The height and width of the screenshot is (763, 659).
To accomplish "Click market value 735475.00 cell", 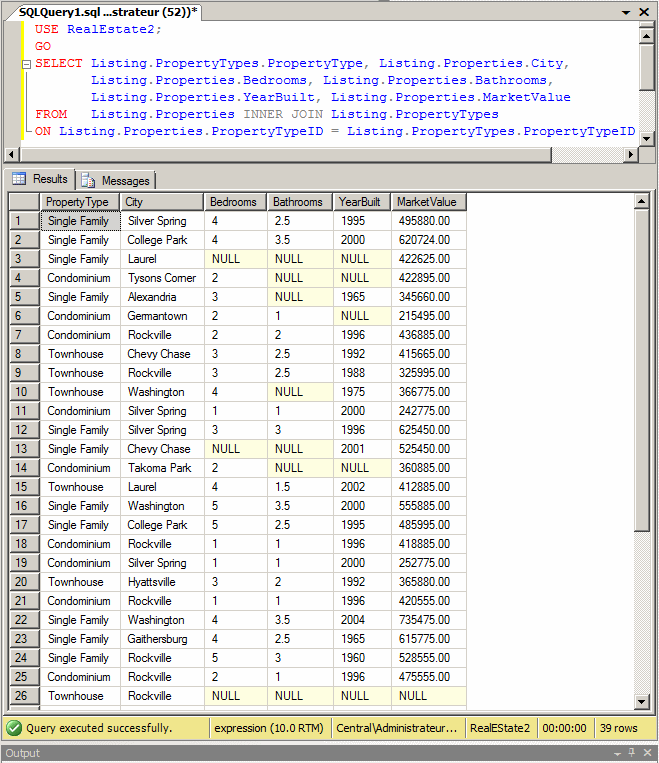I will tap(428, 620).
